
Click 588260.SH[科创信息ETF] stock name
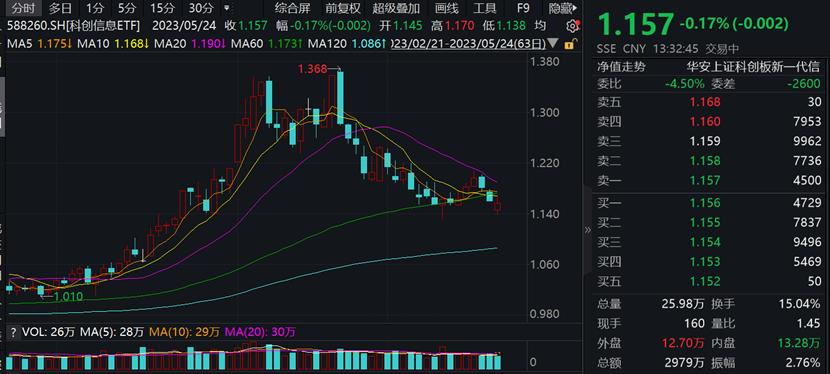pos(73,26)
